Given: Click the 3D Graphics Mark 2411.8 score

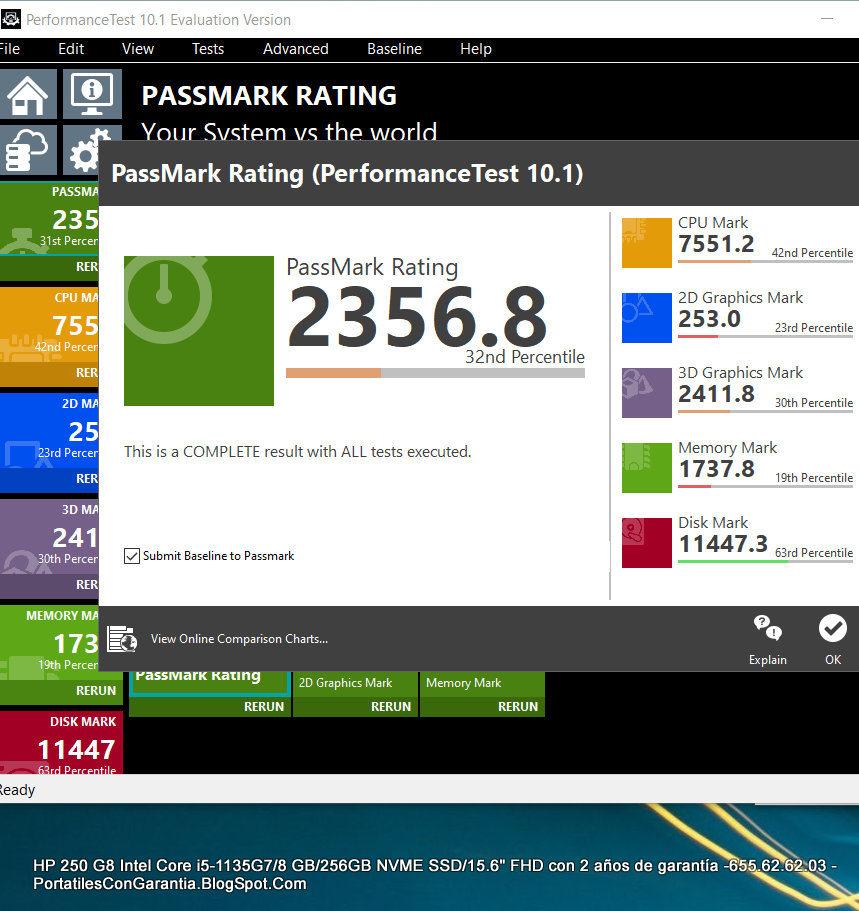Looking at the screenshot, I should click(716, 394).
